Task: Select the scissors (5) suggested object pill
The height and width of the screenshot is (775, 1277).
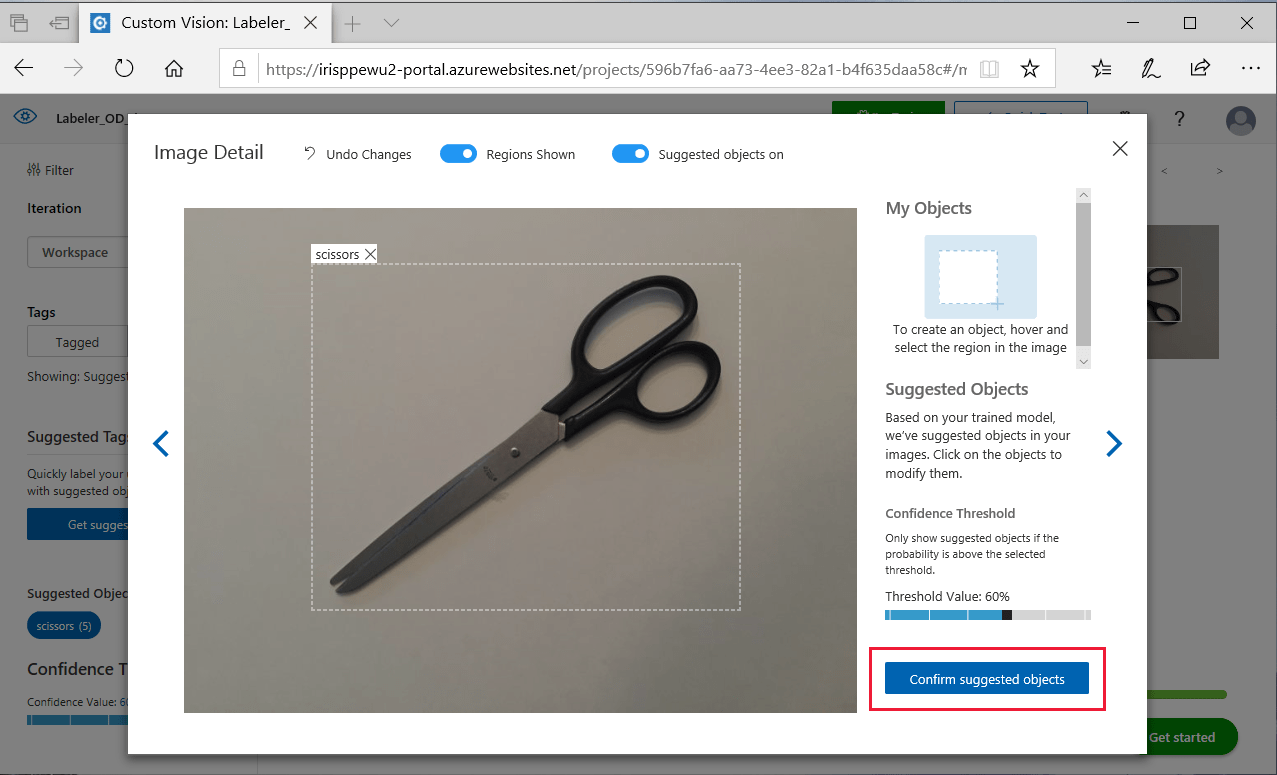Action: 63,625
